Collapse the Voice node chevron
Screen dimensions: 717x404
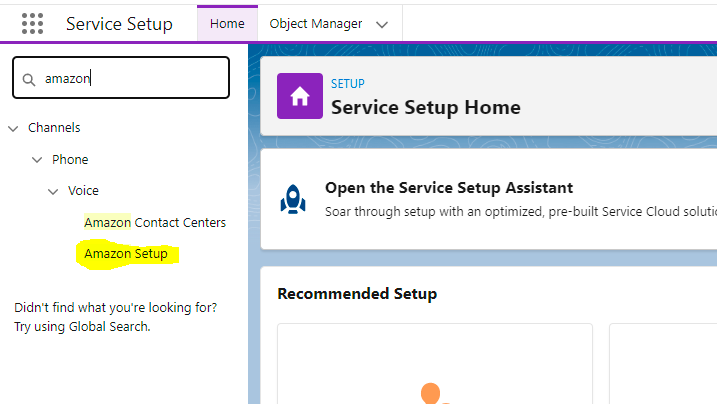tap(53, 191)
